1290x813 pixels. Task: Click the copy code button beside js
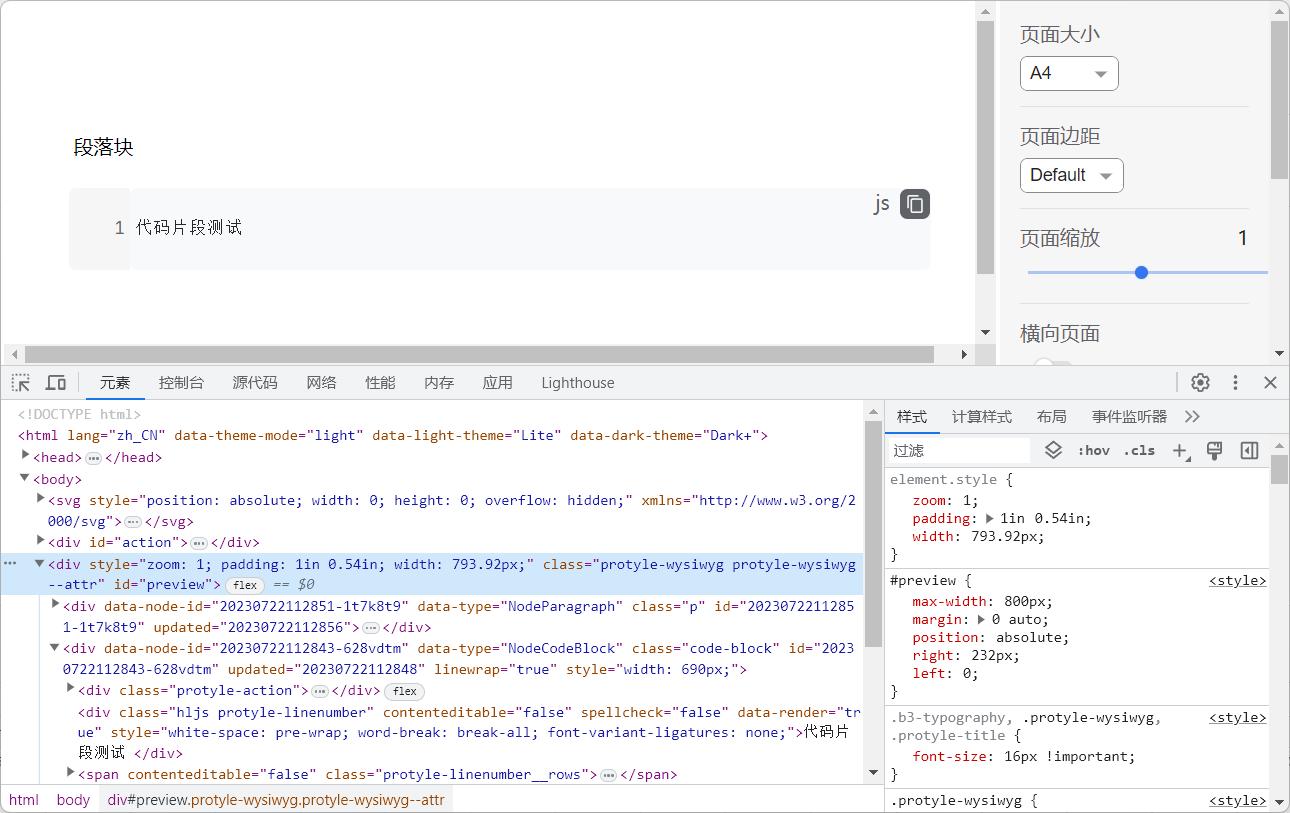click(x=914, y=204)
